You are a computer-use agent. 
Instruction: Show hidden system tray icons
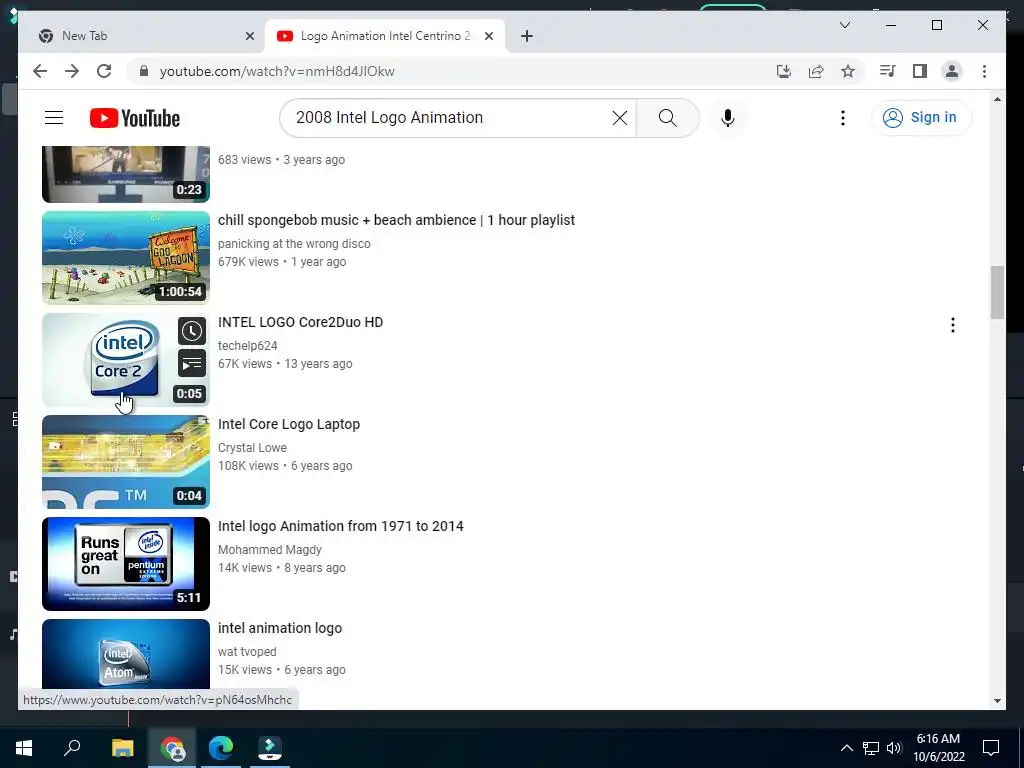coord(846,748)
